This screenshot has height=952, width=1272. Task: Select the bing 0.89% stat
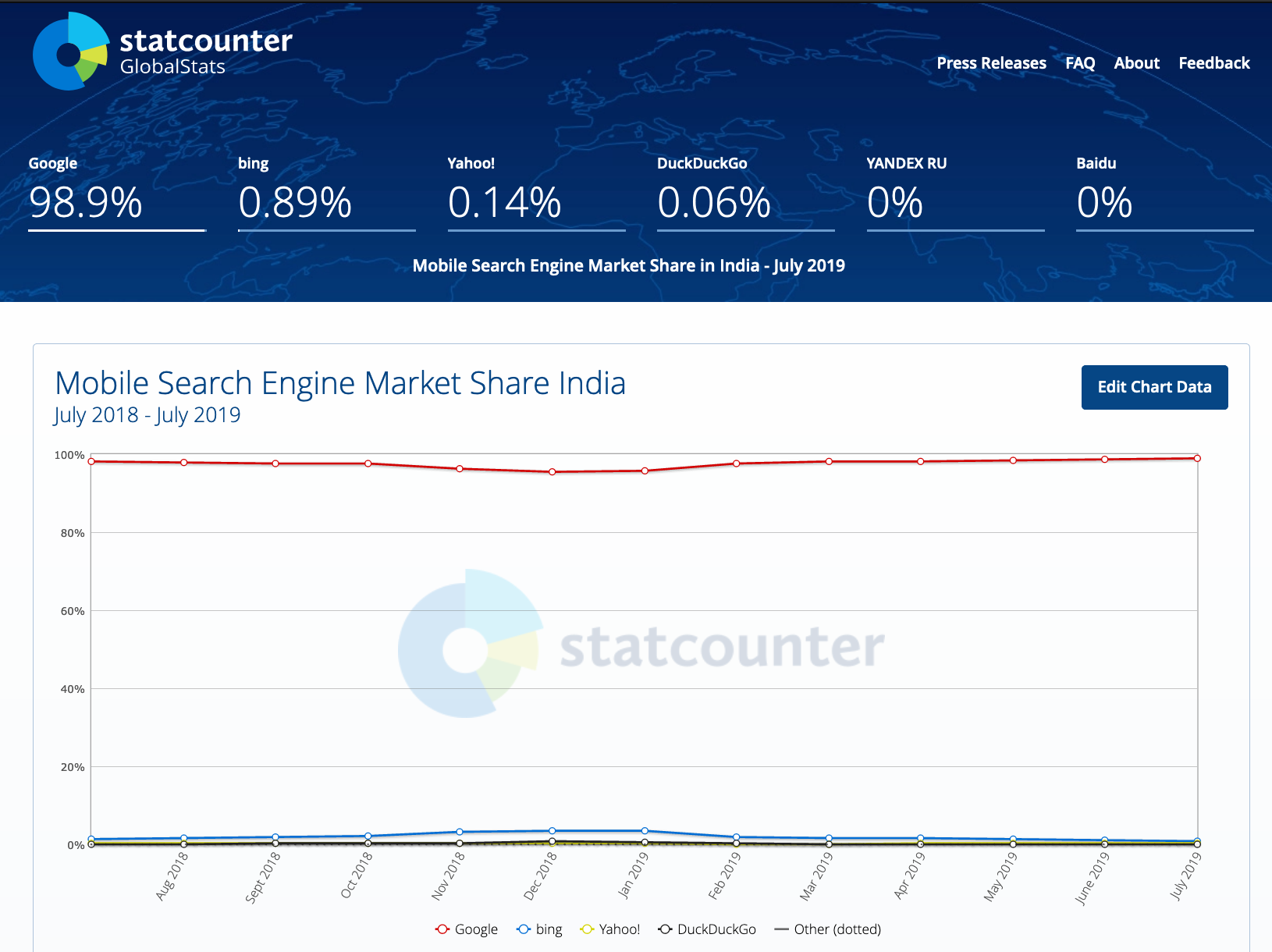point(326,192)
